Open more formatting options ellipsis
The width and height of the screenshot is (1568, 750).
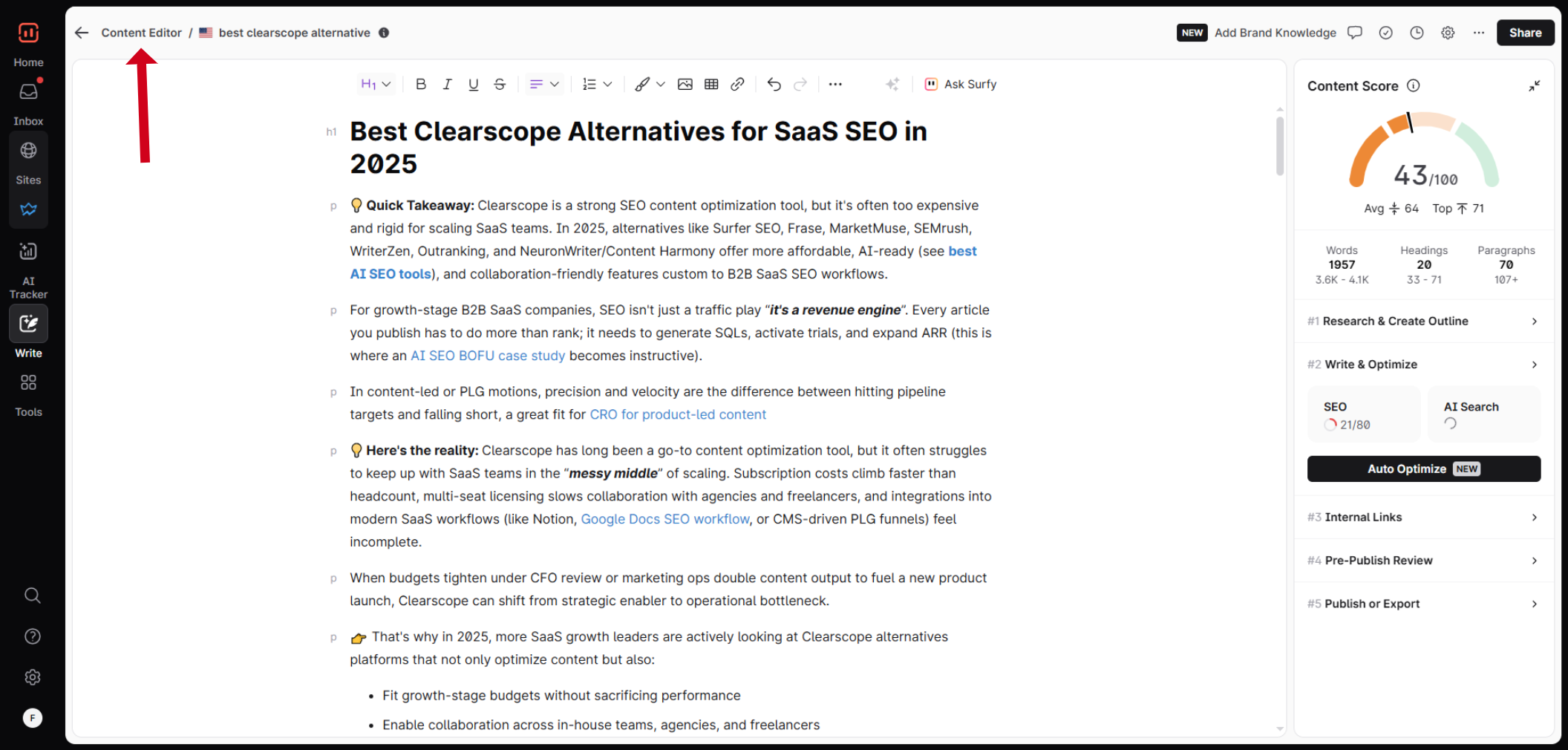coord(835,85)
